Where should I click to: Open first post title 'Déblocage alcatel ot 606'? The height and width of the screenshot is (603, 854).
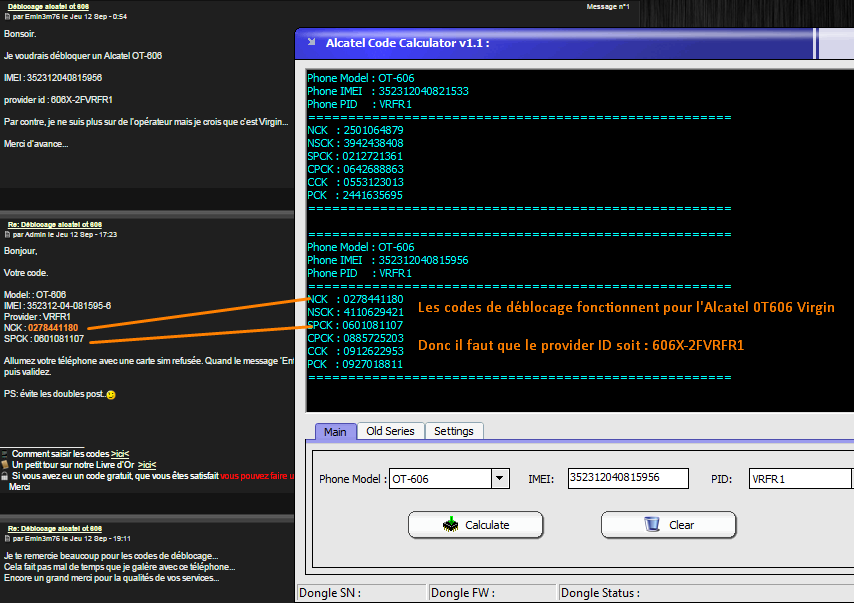click(x=48, y=7)
